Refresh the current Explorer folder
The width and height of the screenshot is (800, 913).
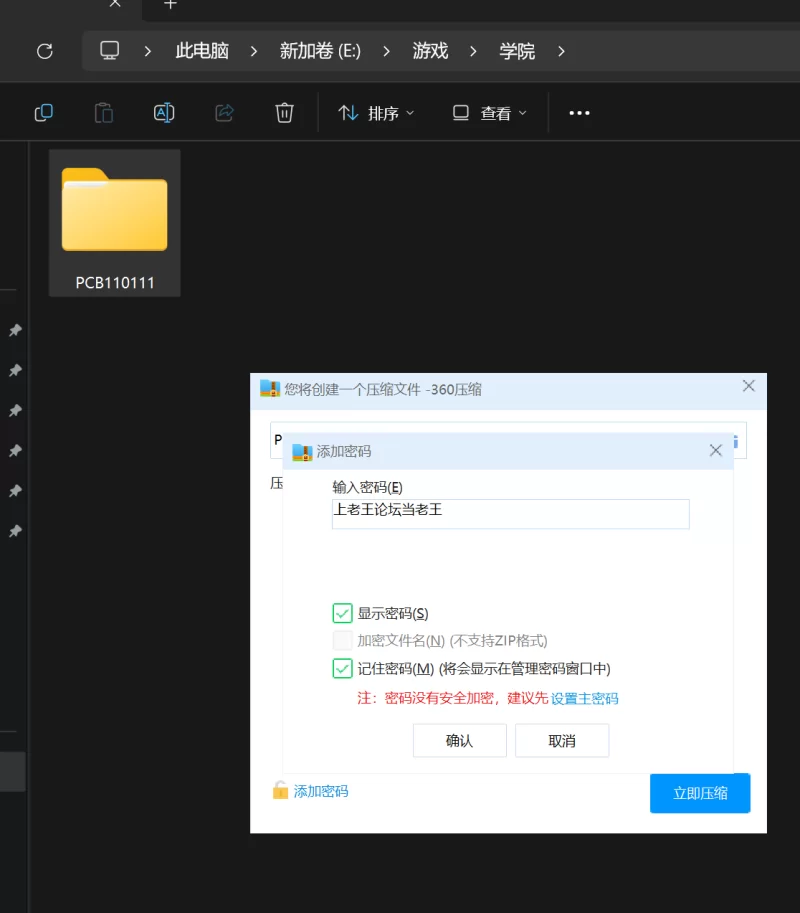(x=45, y=51)
